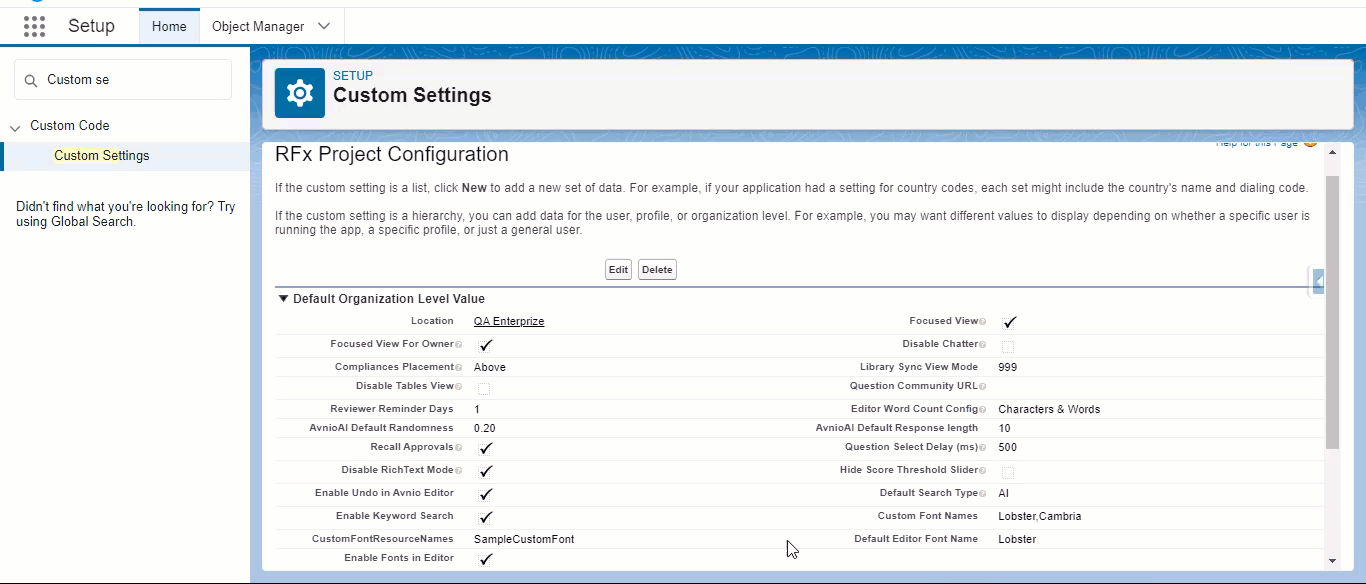Select Custom Settings in the sidebar tree

[102, 156]
